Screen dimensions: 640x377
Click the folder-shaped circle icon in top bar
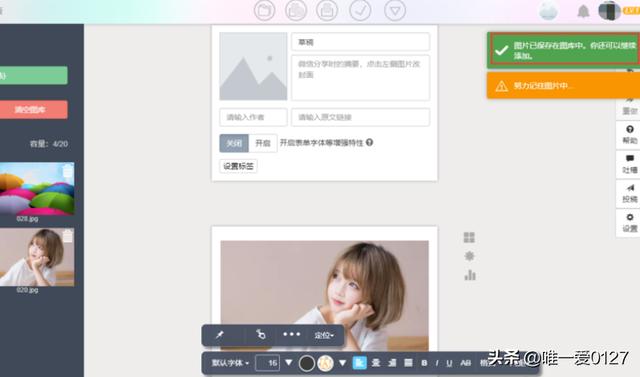(x=264, y=10)
